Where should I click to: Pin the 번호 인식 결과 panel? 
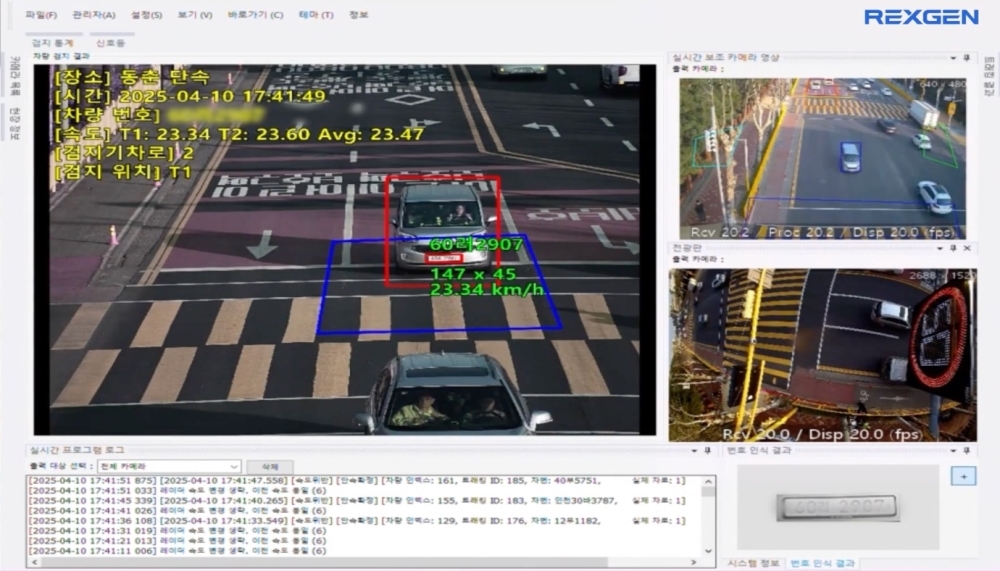(x=966, y=451)
